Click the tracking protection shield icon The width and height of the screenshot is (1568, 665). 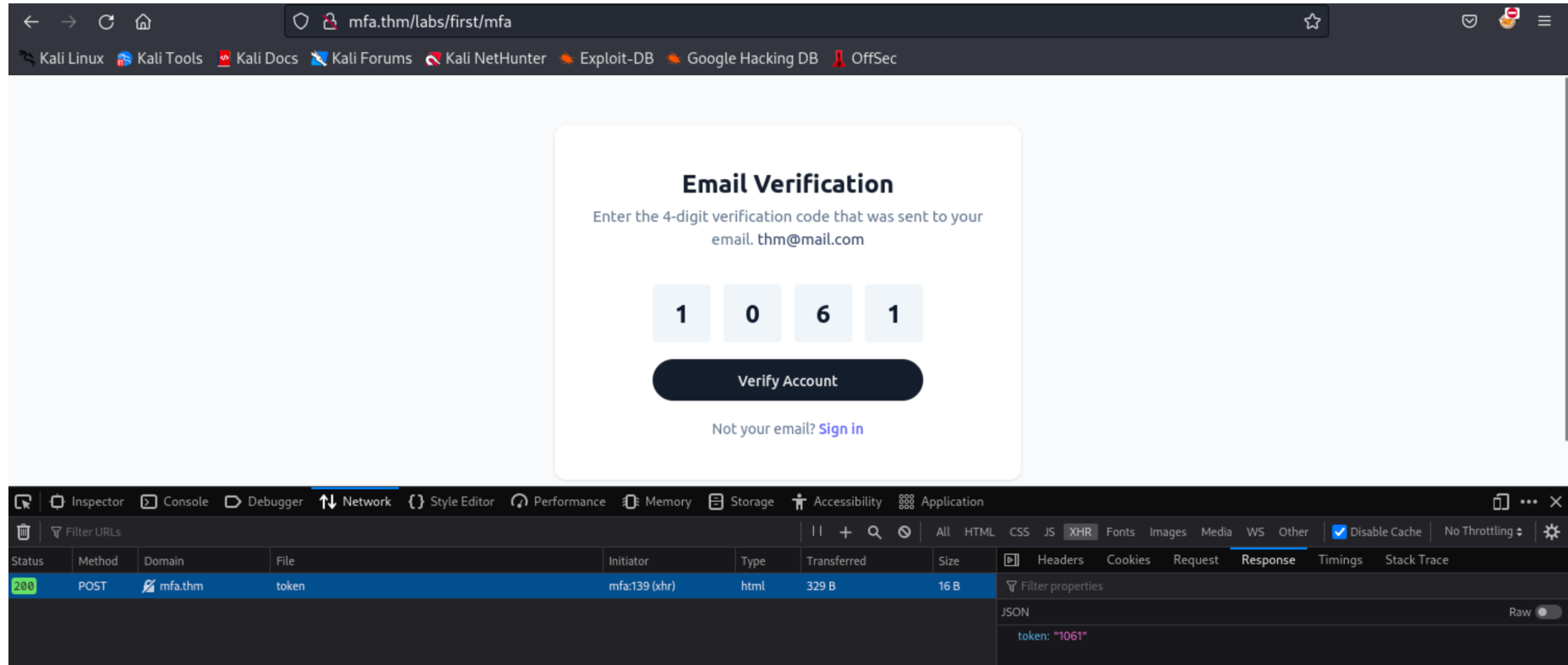click(301, 22)
